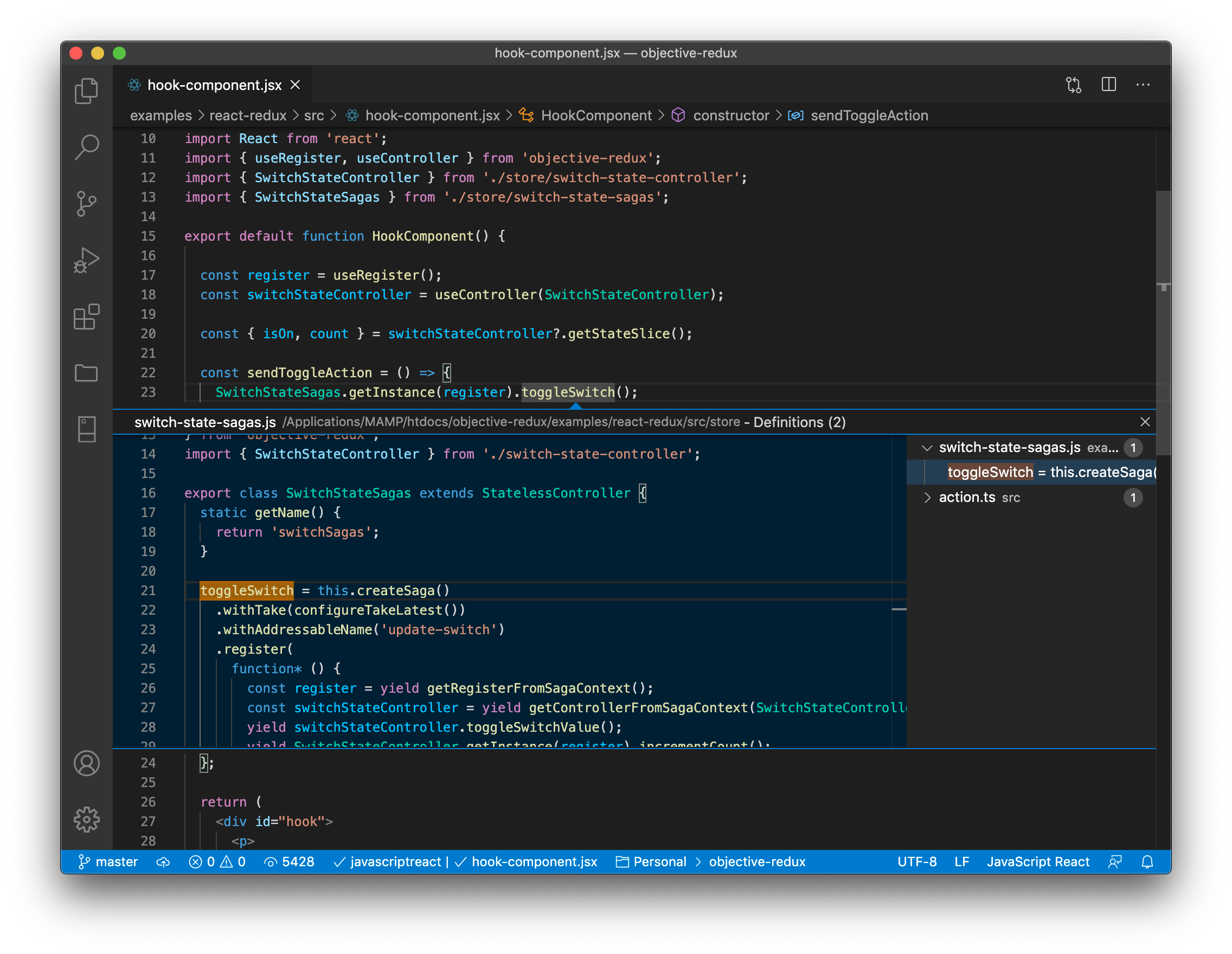Split the editor to the right

[x=1108, y=85]
